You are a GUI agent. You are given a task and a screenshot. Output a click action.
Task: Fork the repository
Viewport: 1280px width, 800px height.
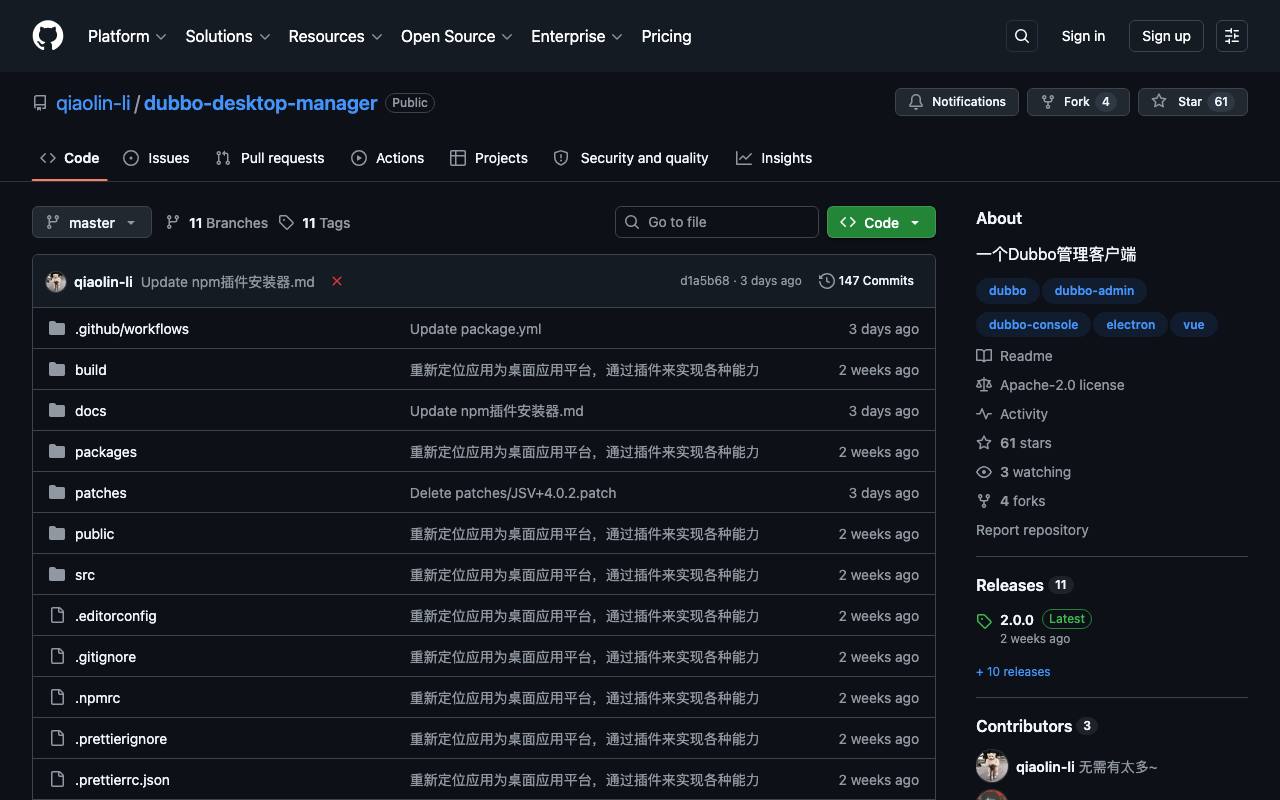coord(1078,102)
